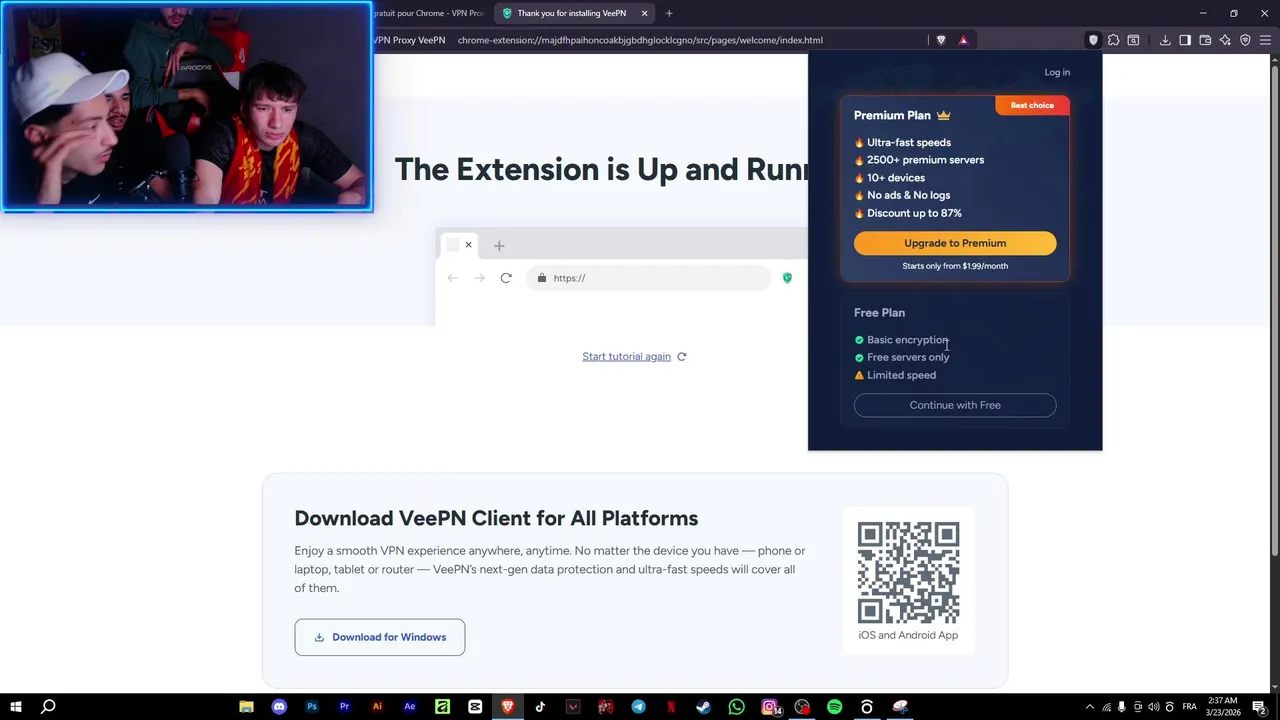This screenshot has width=1280, height=720.
Task: Click the 'Best choice' badge on Premium Plan
Action: click(x=1032, y=105)
